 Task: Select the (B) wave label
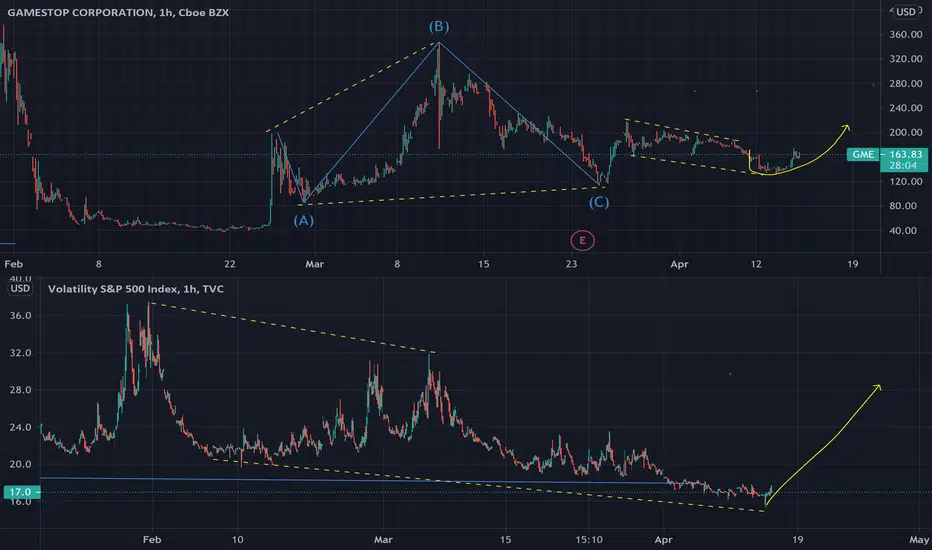pyautogui.click(x=439, y=26)
